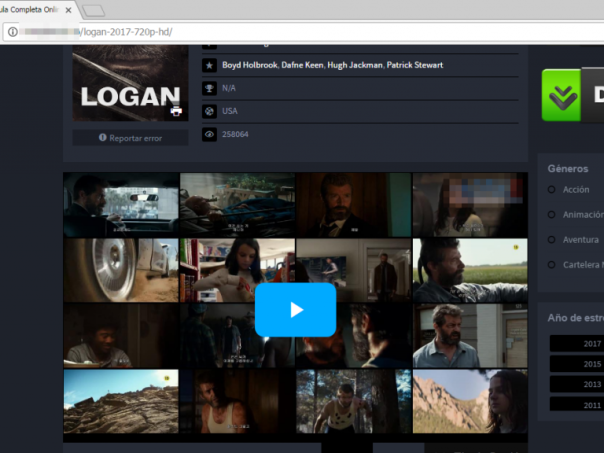This screenshot has height=453, width=604.
Task: Open a new browser tab
Action: click(x=94, y=10)
